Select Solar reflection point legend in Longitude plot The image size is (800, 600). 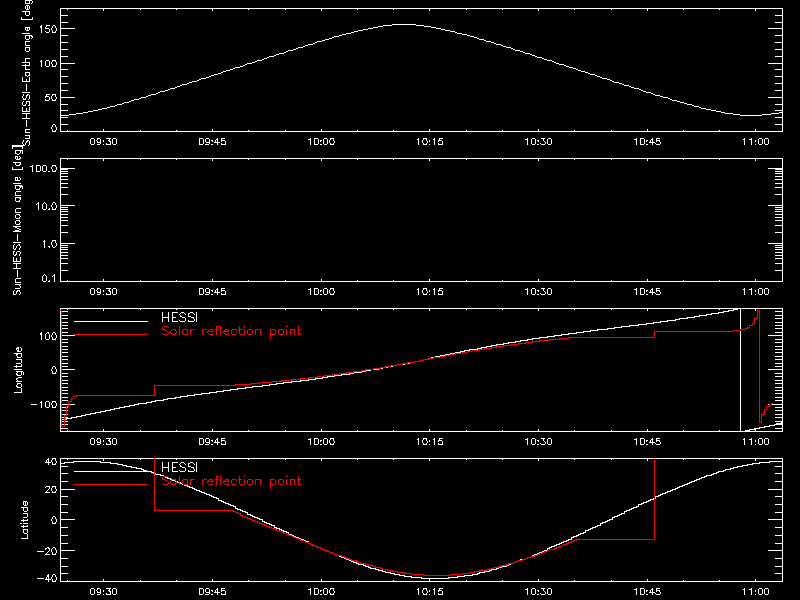pos(231,331)
